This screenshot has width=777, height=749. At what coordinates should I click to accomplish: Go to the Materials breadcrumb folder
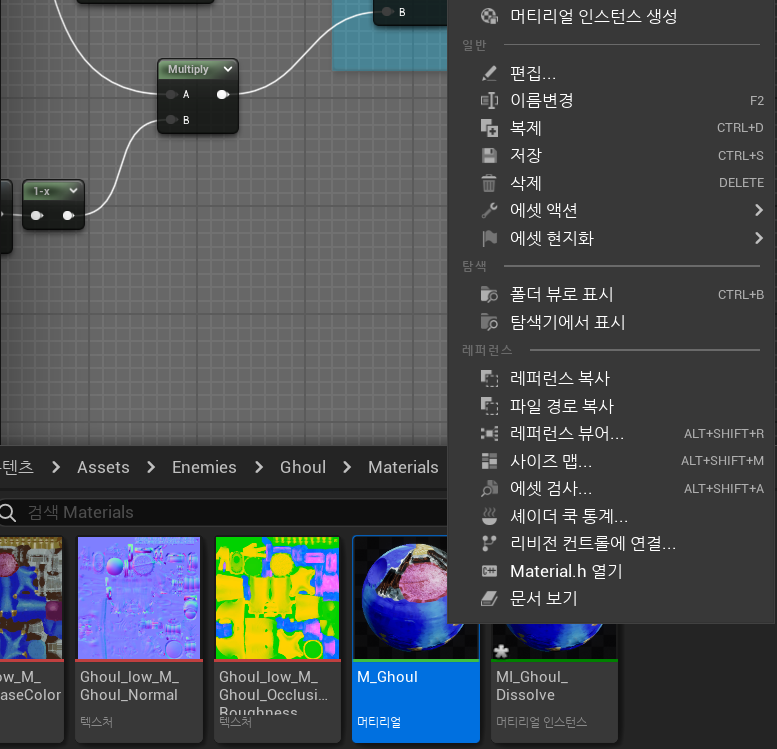pos(403,467)
